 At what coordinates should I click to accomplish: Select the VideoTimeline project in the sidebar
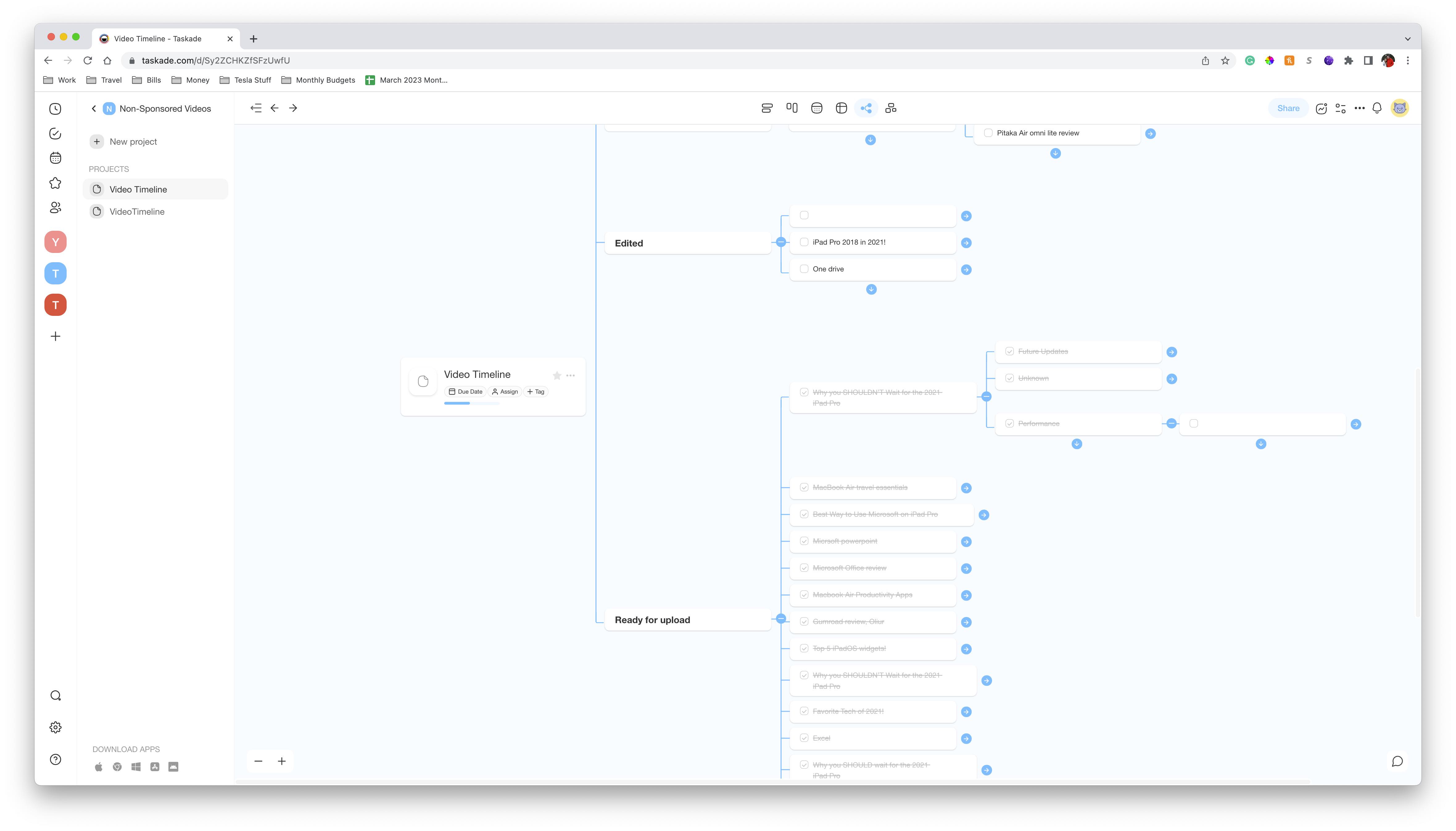click(137, 211)
